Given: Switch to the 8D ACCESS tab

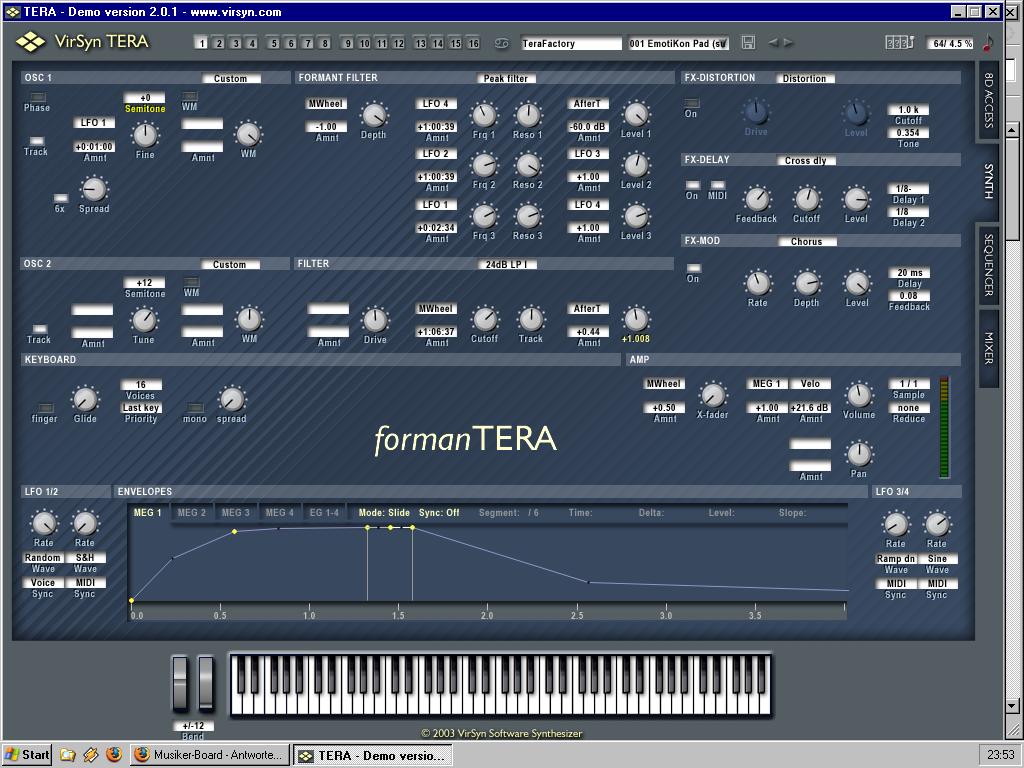Looking at the screenshot, I should click(989, 100).
